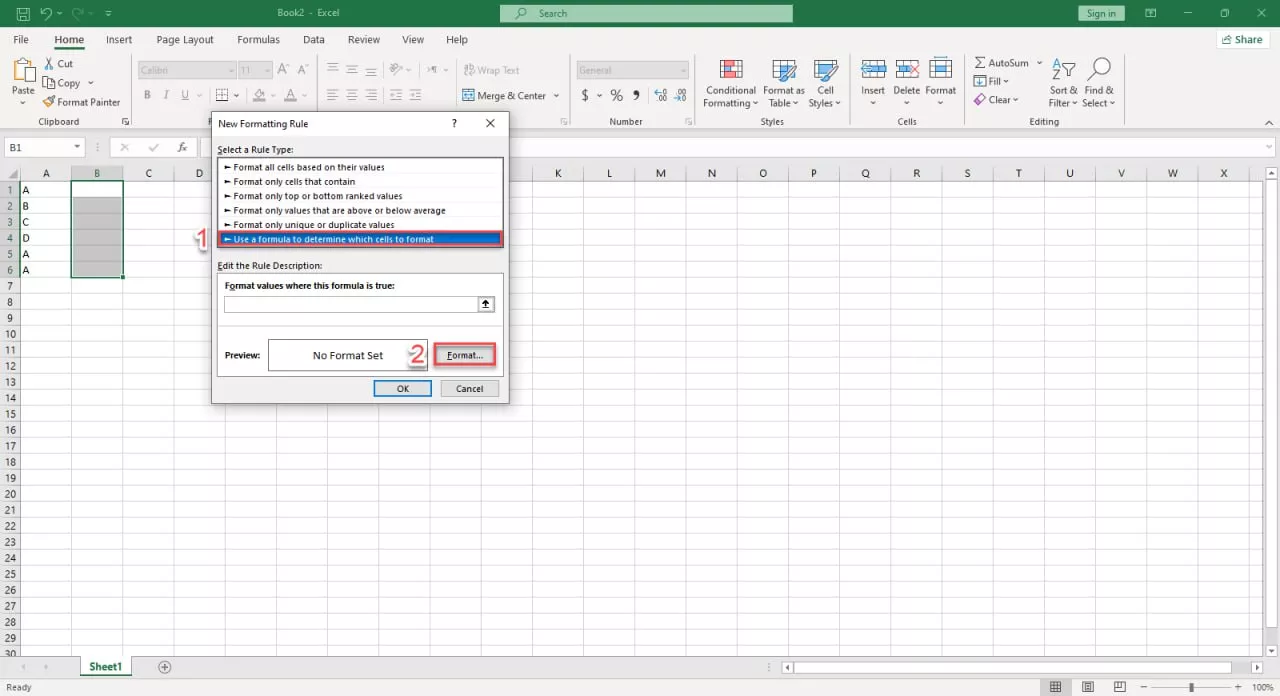Click the Save icon in the title bar
The height and width of the screenshot is (696, 1280).
tap(22, 14)
